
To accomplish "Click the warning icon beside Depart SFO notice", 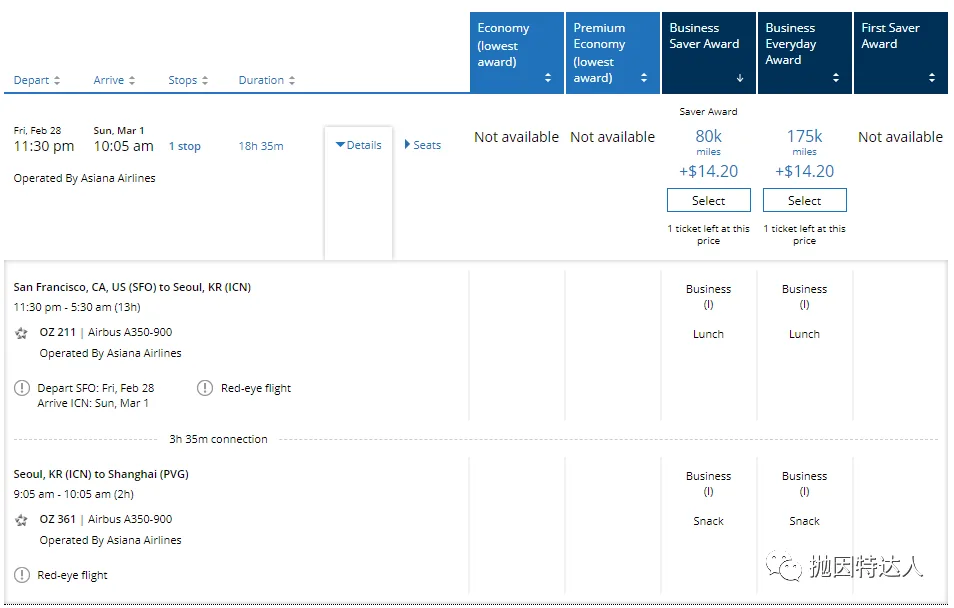I will (22, 388).
